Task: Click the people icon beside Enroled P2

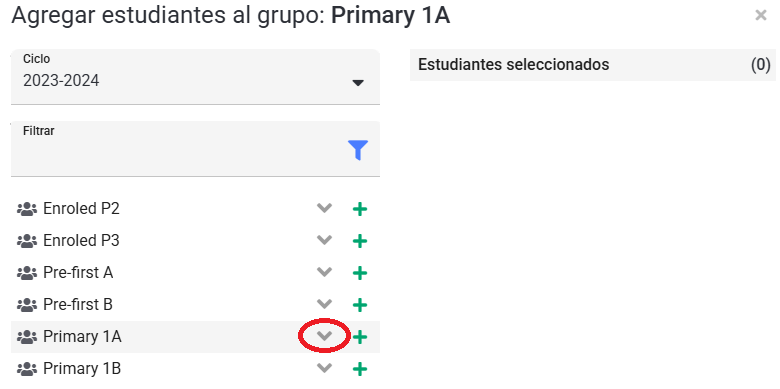Action: (27, 209)
